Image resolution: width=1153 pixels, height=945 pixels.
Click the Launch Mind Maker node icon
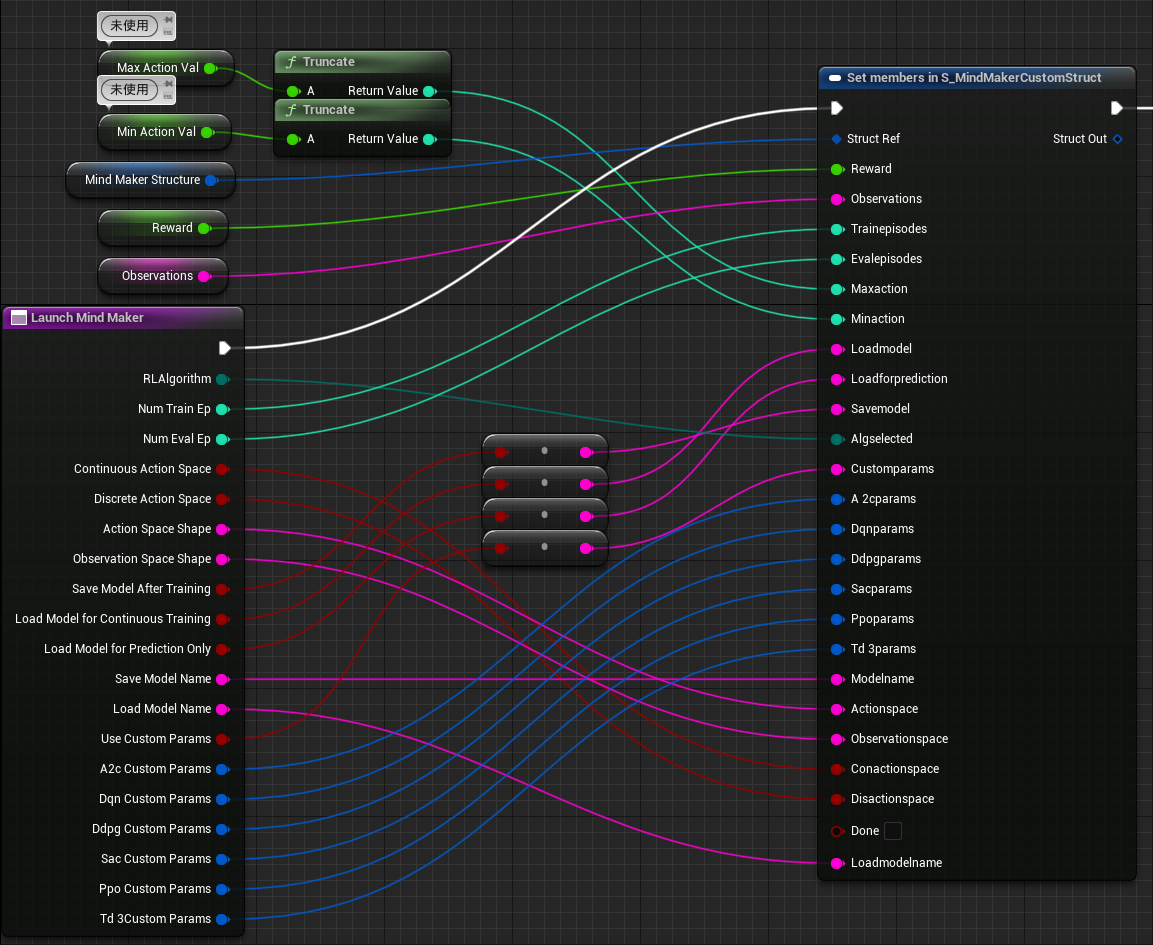coord(18,318)
